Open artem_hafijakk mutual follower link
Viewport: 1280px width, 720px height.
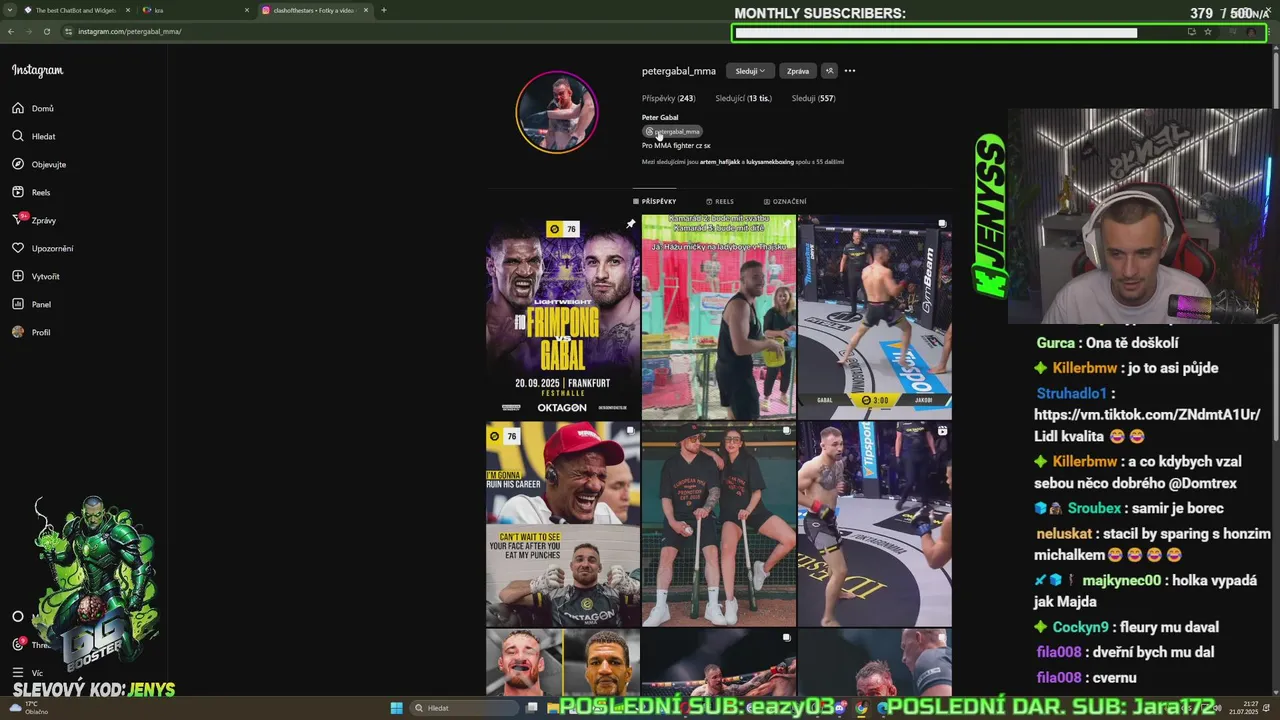720,161
